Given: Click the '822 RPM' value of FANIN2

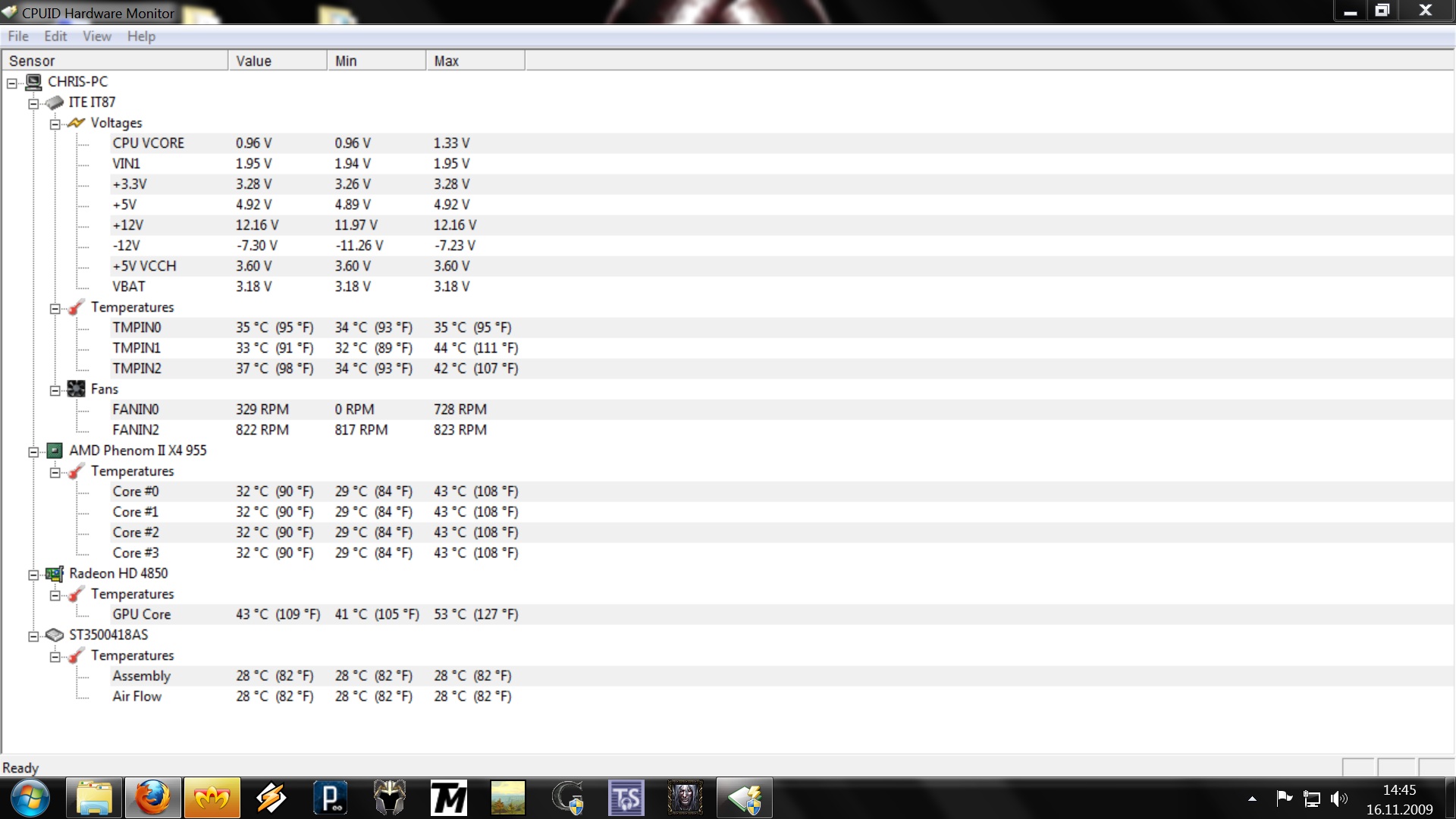Looking at the screenshot, I should point(262,430).
